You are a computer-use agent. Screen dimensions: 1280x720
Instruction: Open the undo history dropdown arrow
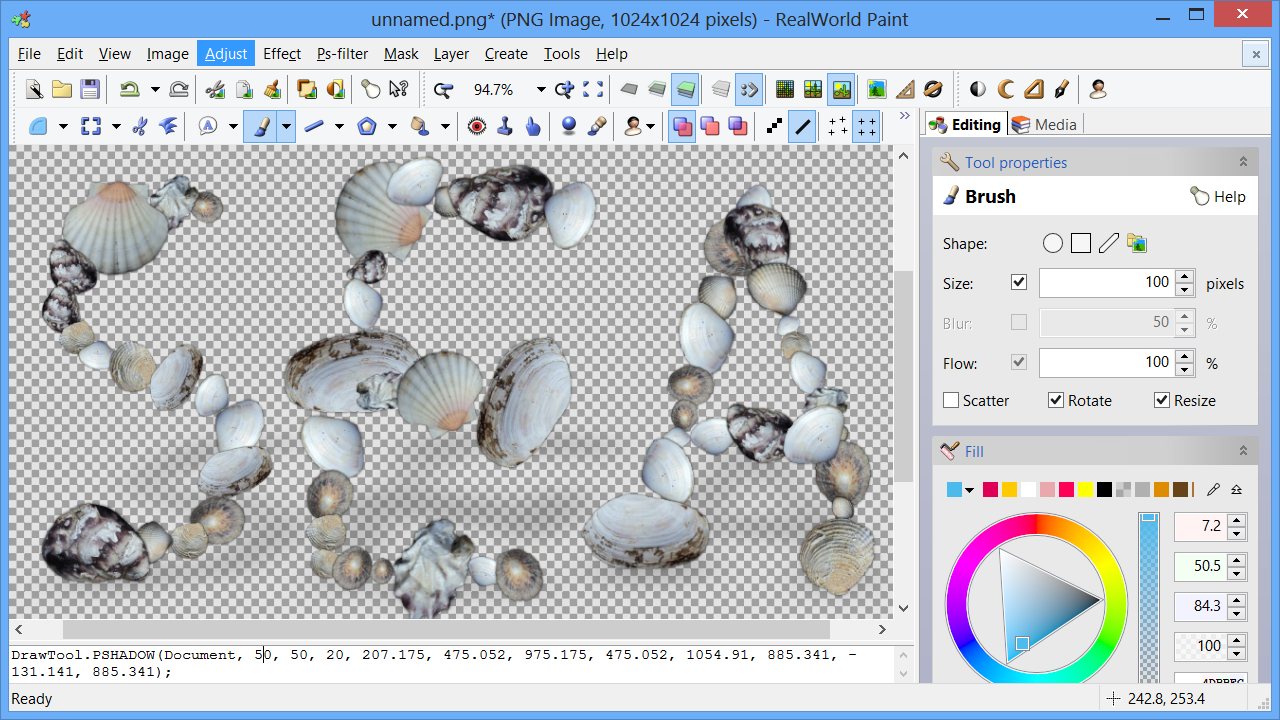tap(155, 89)
